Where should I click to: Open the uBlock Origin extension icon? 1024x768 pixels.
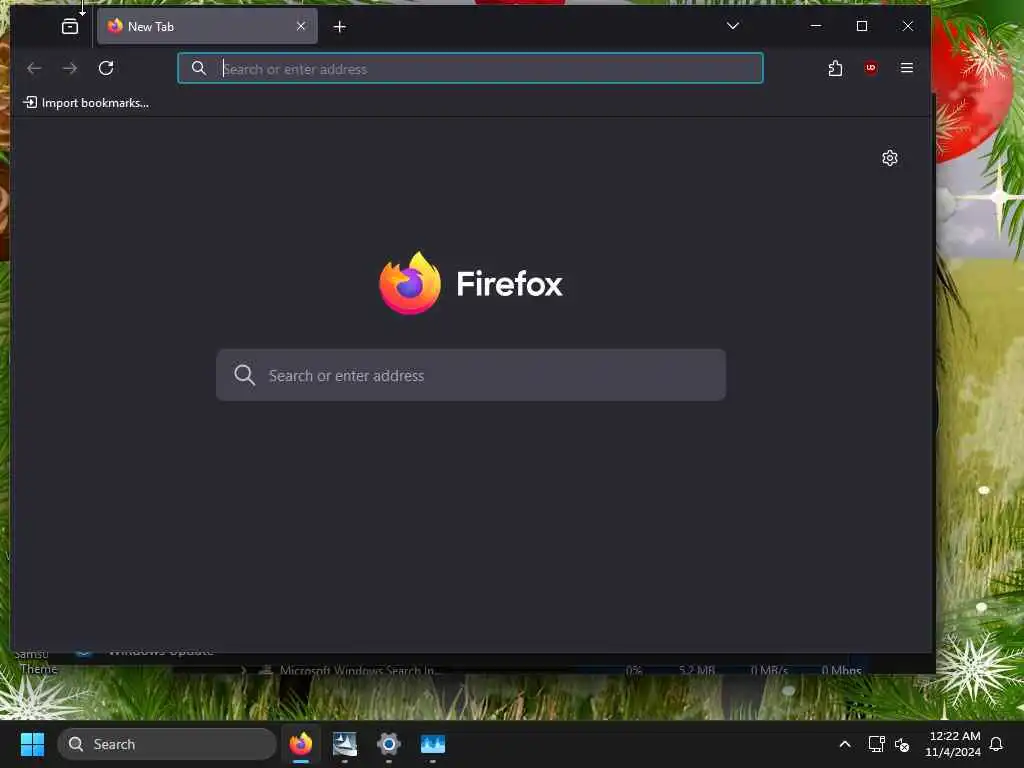[x=871, y=68]
